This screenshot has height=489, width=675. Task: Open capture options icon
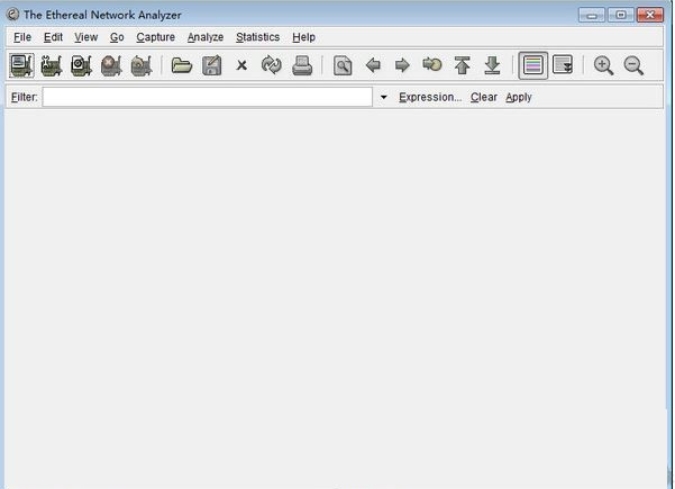pos(51,65)
